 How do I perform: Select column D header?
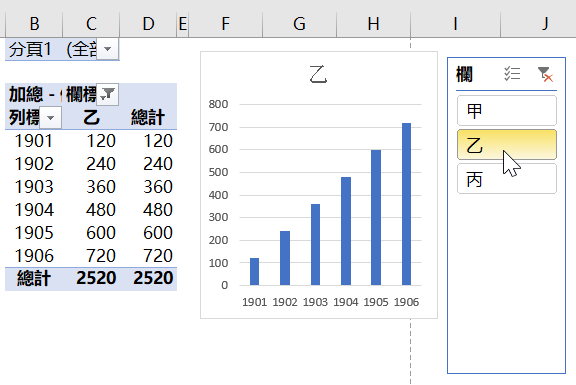tap(148, 24)
